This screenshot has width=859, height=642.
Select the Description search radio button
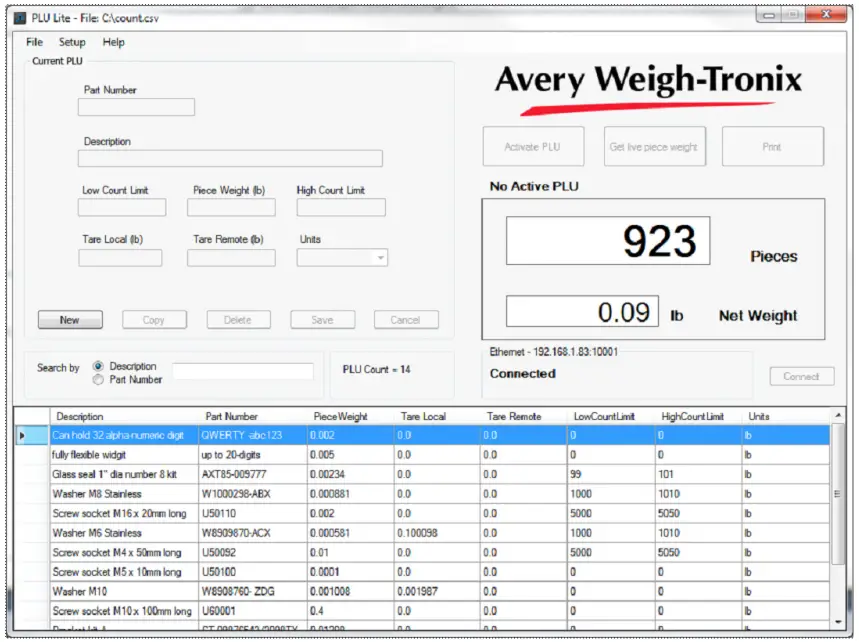click(96, 365)
